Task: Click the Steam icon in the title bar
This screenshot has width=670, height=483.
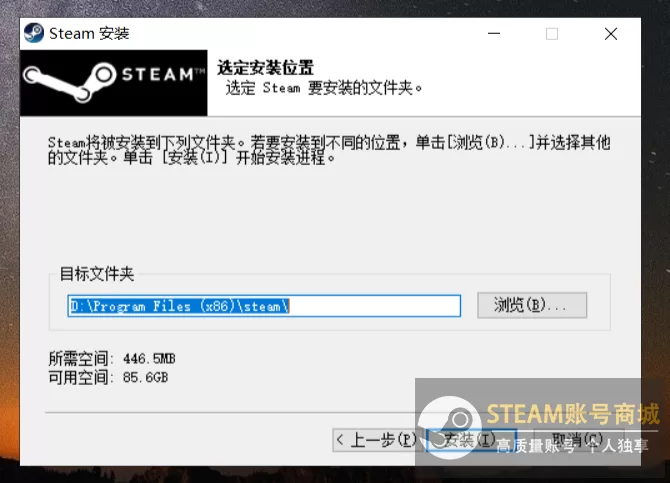Action: pyautogui.click(x=34, y=33)
